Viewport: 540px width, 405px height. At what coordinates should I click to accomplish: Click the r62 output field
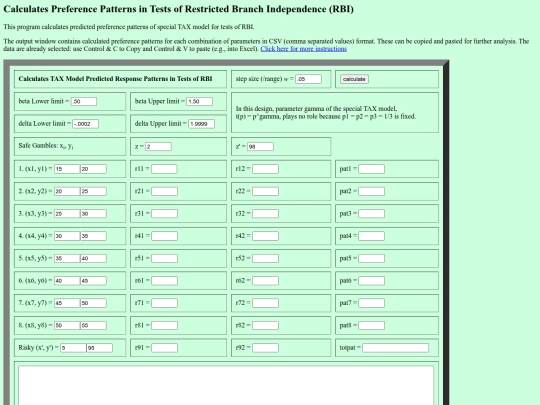(x=265, y=281)
